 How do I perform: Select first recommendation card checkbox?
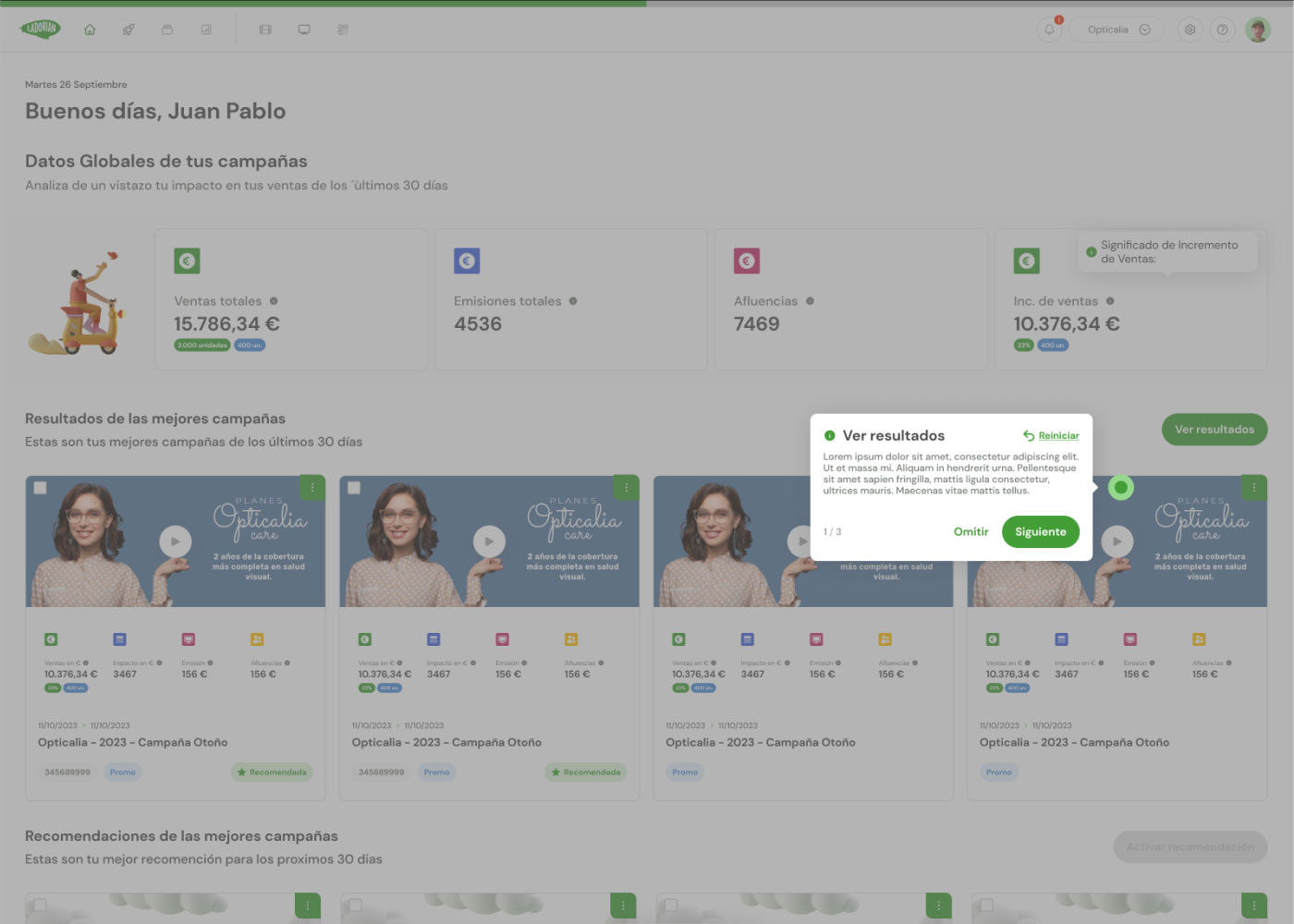[x=40, y=905]
